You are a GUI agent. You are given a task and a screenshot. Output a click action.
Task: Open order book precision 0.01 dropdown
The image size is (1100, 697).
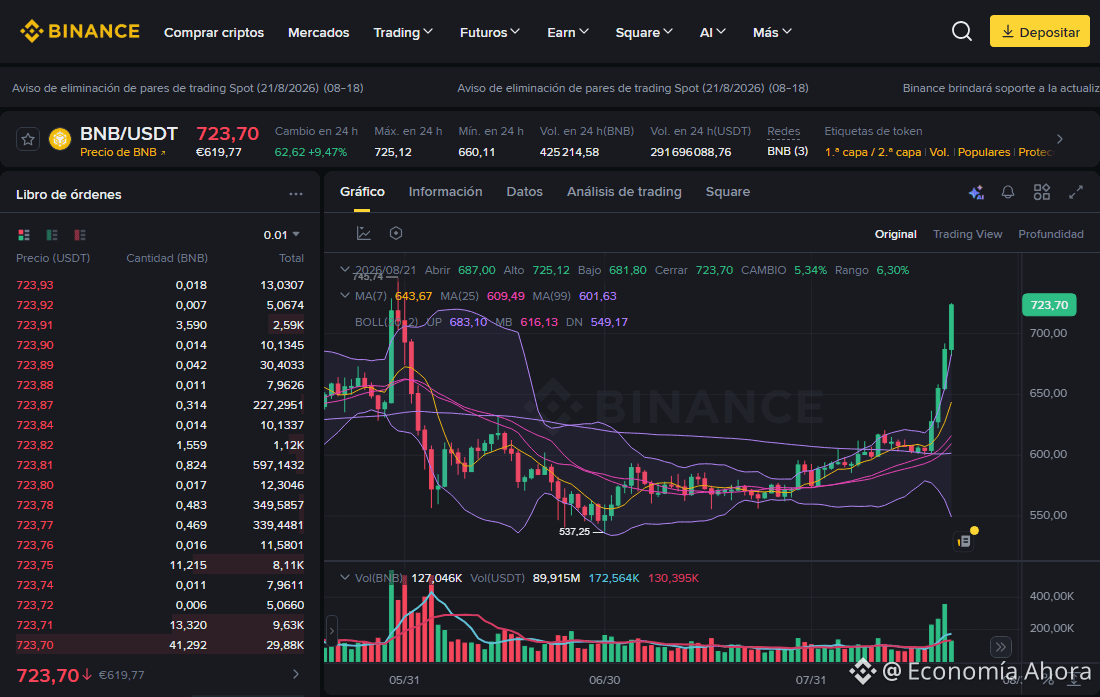282,235
